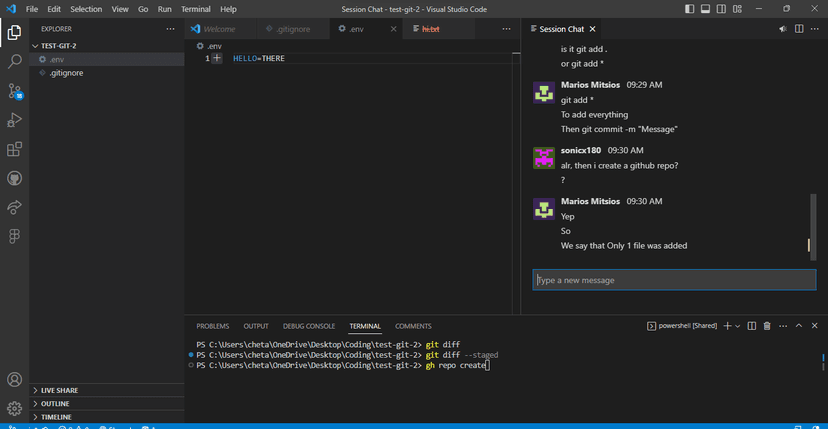Close the Session Chat tab
This screenshot has width=828, height=429.
click(x=594, y=29)
